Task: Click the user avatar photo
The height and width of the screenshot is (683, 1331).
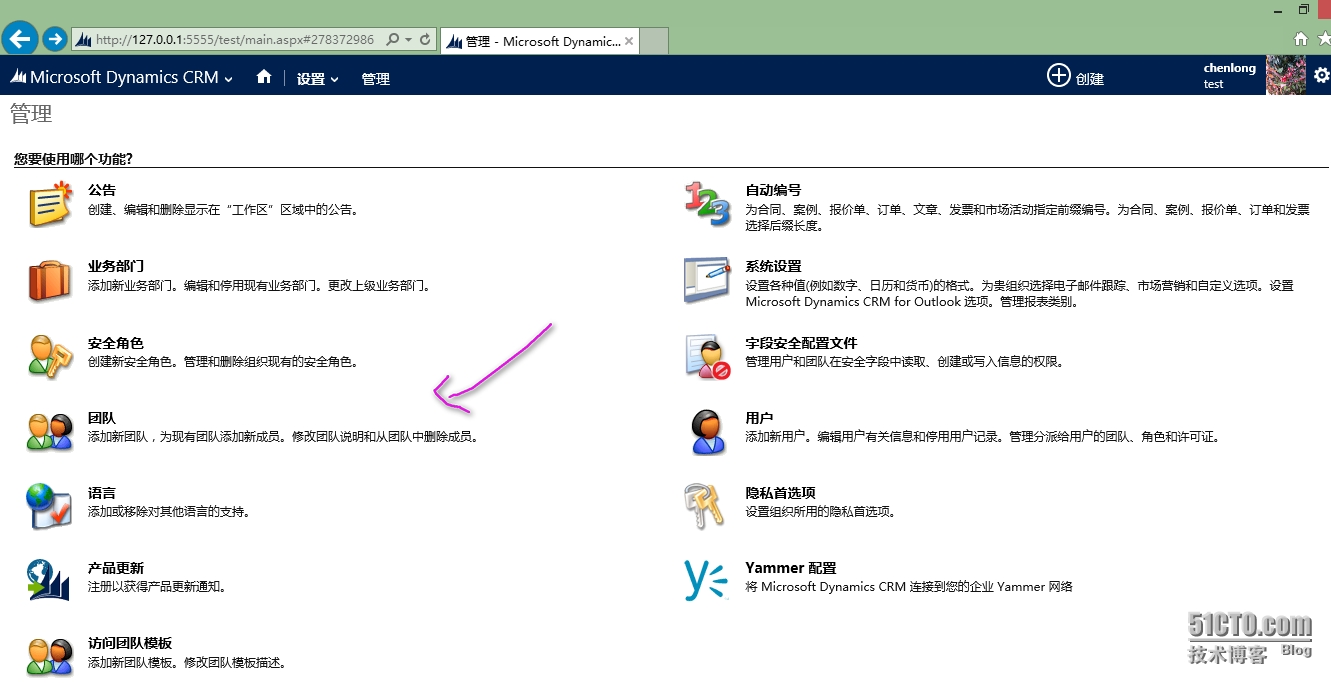Action: (1286, 75)
